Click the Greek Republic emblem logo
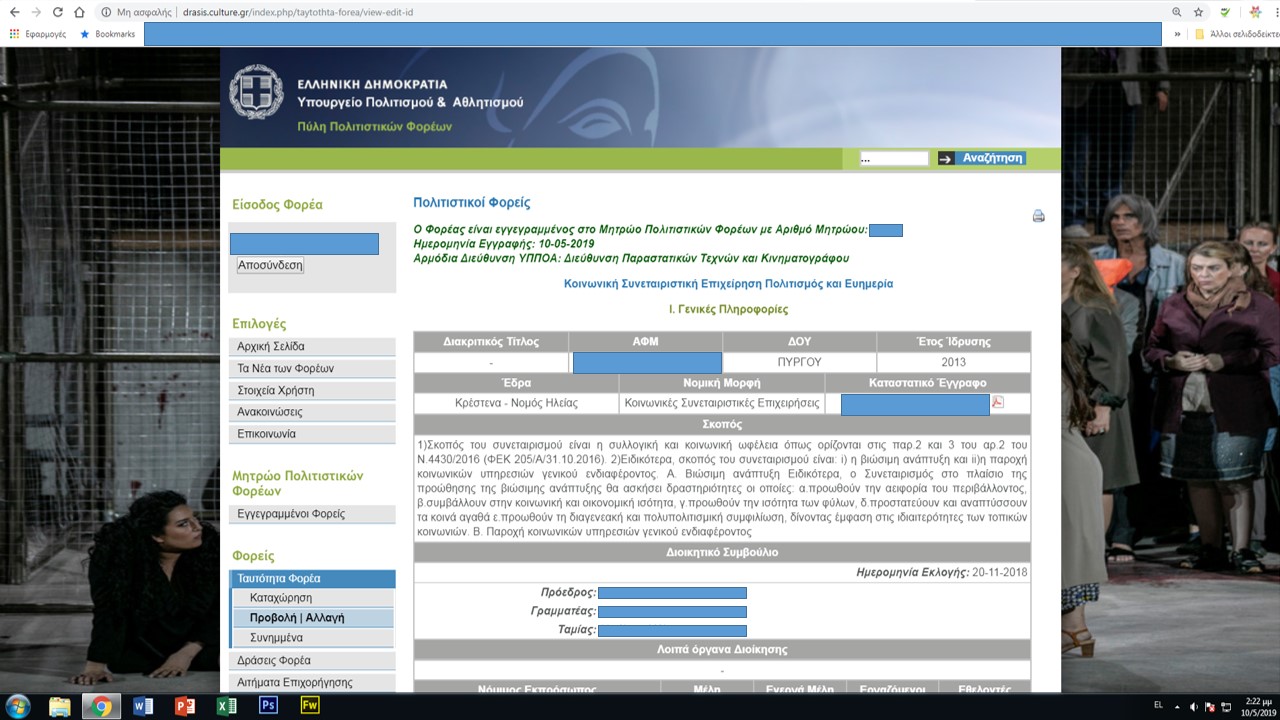 point(256,92)
